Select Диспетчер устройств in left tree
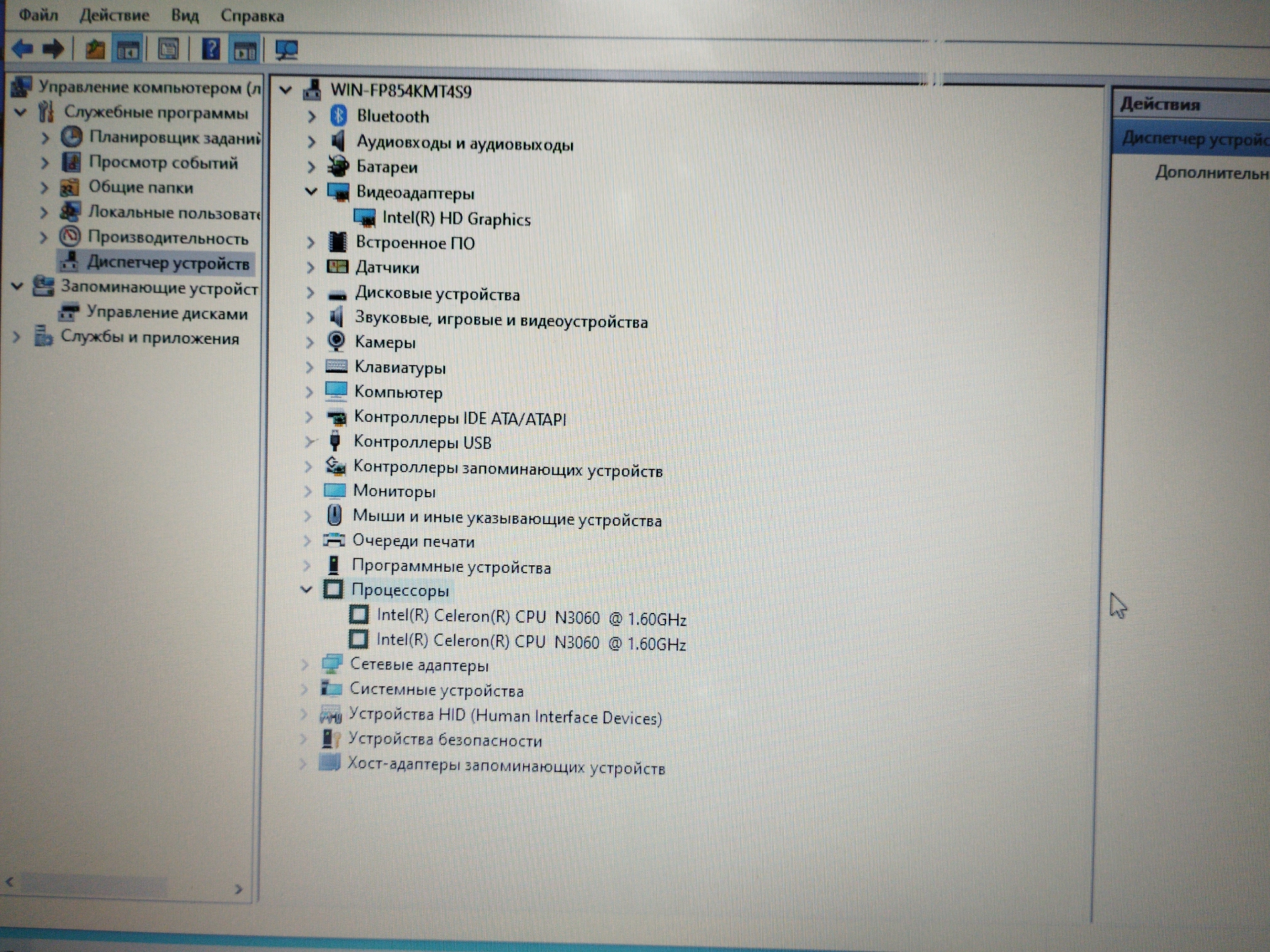 [169, 262]
